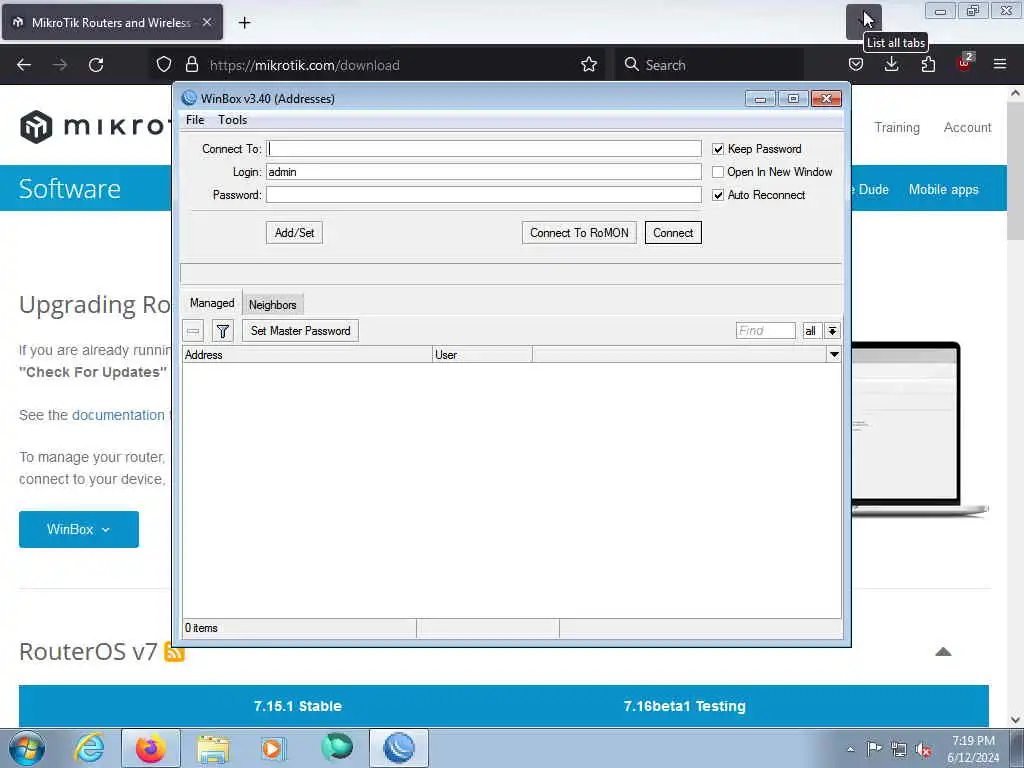Select the MikroTik Routers and Wireless tab
This screenshot has height=768, width=1024.
[x=112, y=22]
